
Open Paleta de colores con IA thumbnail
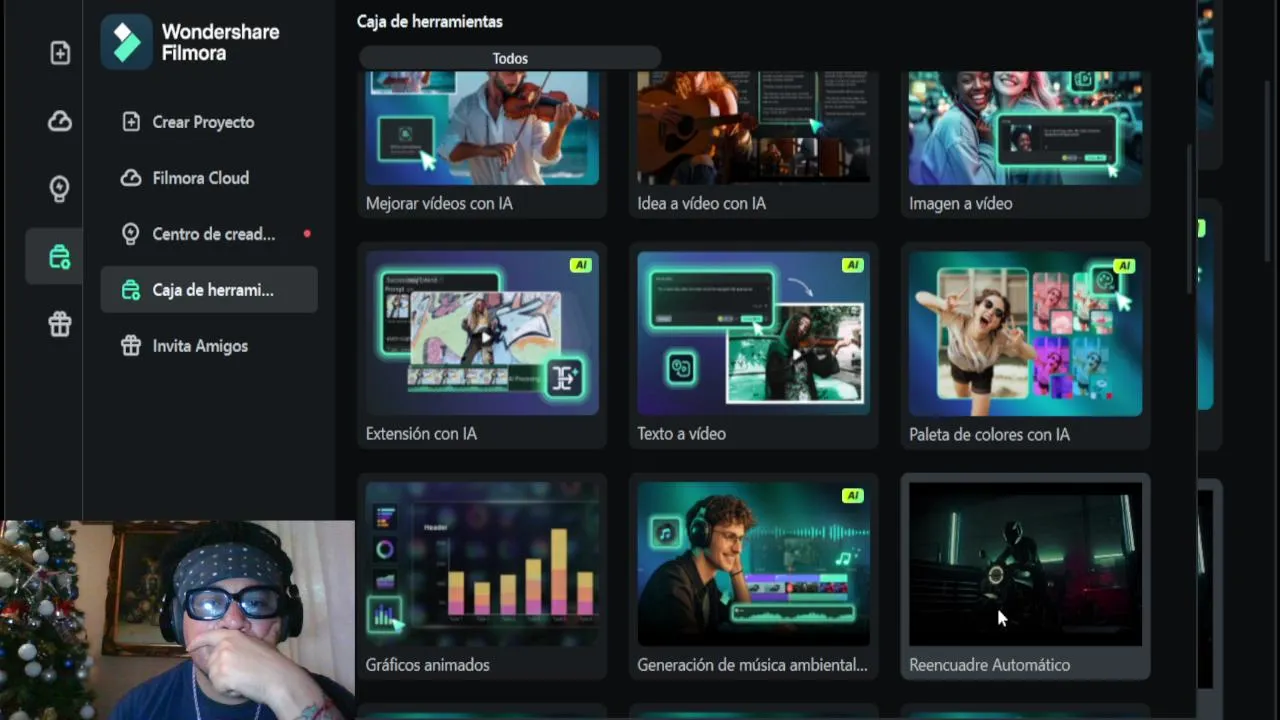[x=1025, y=333]
